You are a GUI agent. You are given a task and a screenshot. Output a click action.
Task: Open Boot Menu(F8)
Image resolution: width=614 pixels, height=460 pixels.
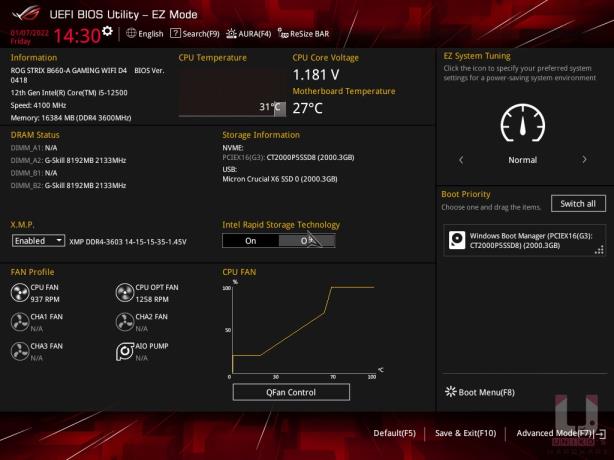(x=480, y=392)
